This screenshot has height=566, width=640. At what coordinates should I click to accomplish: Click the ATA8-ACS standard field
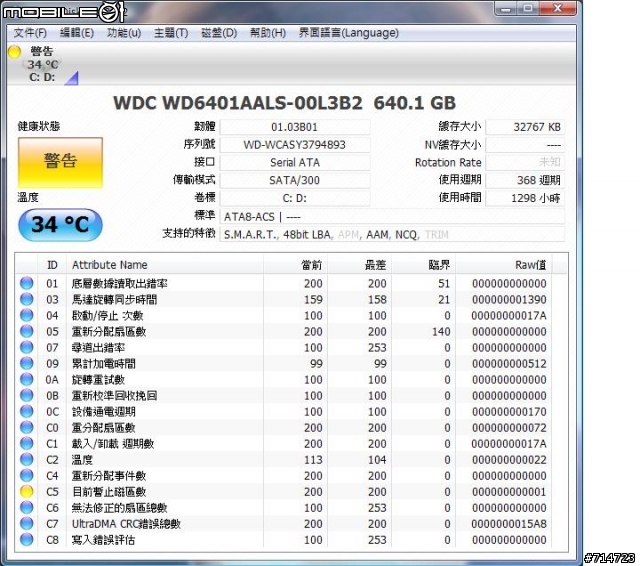pyautogui.click(x=392, y=217)
